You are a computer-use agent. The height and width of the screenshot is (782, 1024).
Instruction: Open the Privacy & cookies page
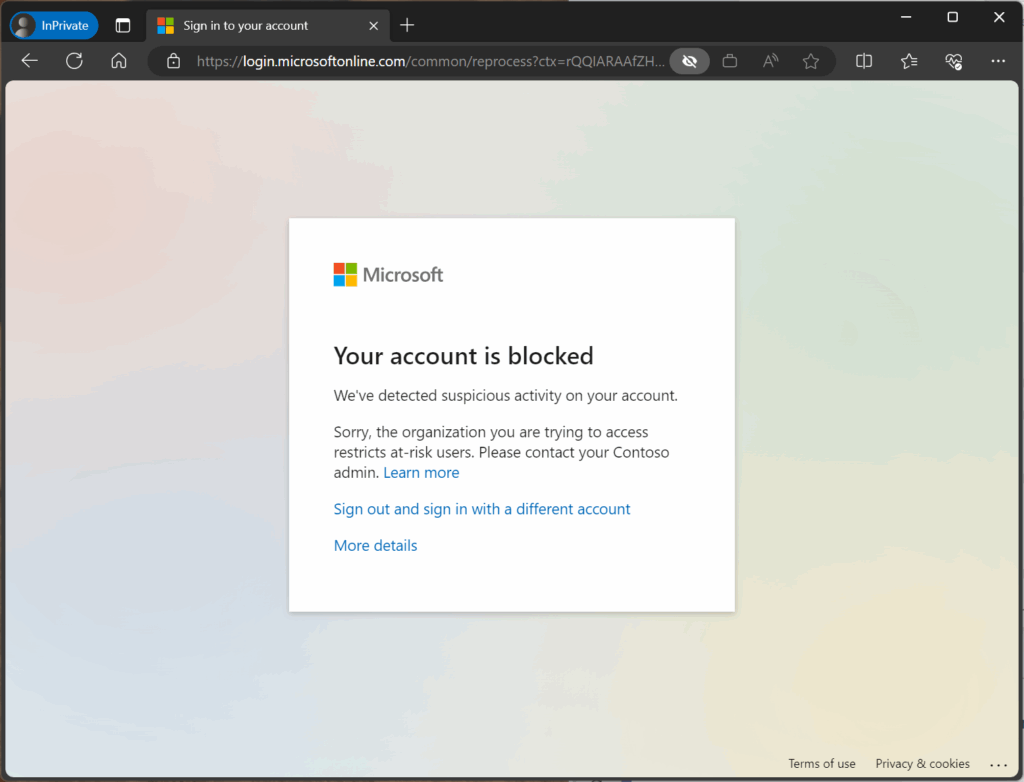click(922, 763)
